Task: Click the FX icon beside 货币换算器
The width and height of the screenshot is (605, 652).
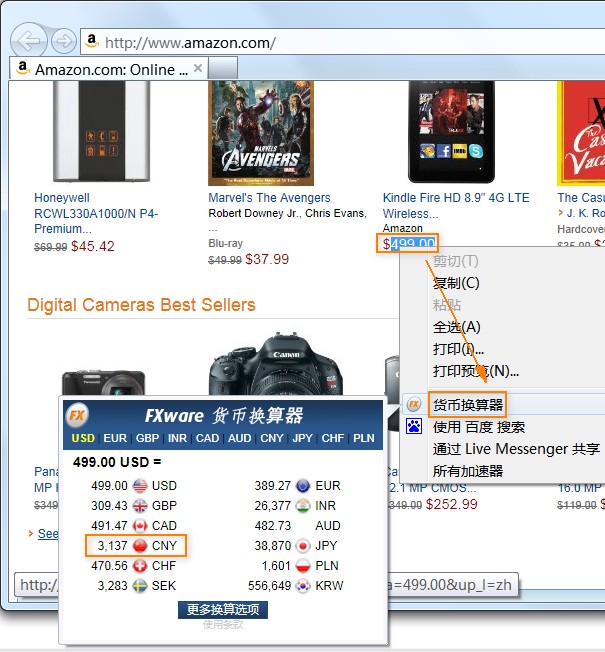Action: click(x=414, y=404)
